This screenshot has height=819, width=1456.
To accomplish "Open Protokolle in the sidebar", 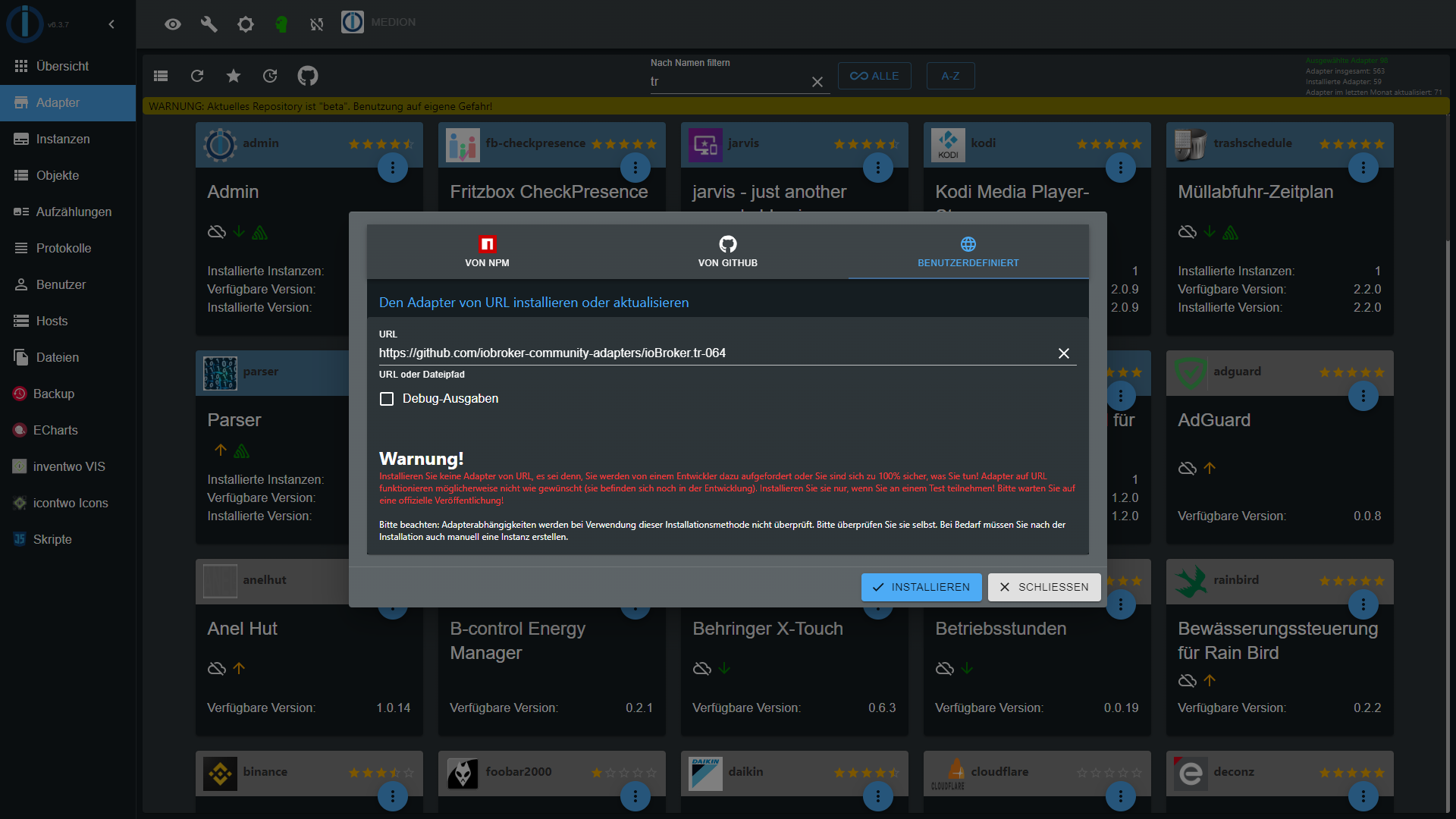I will 68,249.
